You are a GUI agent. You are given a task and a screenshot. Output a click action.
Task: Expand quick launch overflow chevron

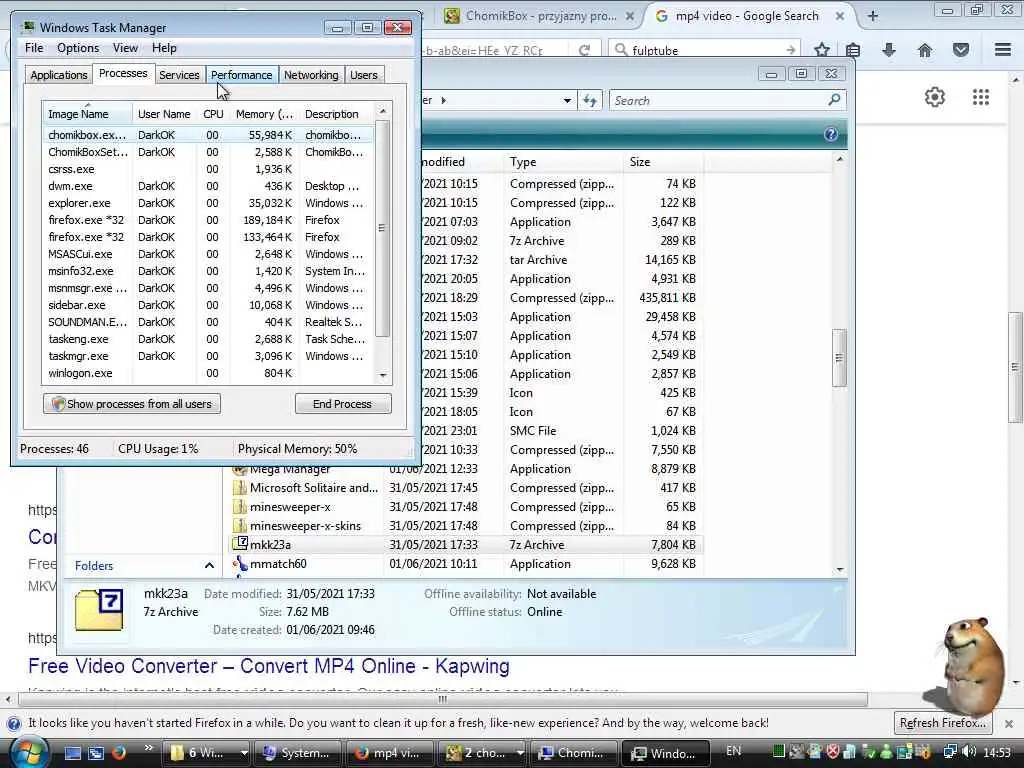[x=148, y=748]
